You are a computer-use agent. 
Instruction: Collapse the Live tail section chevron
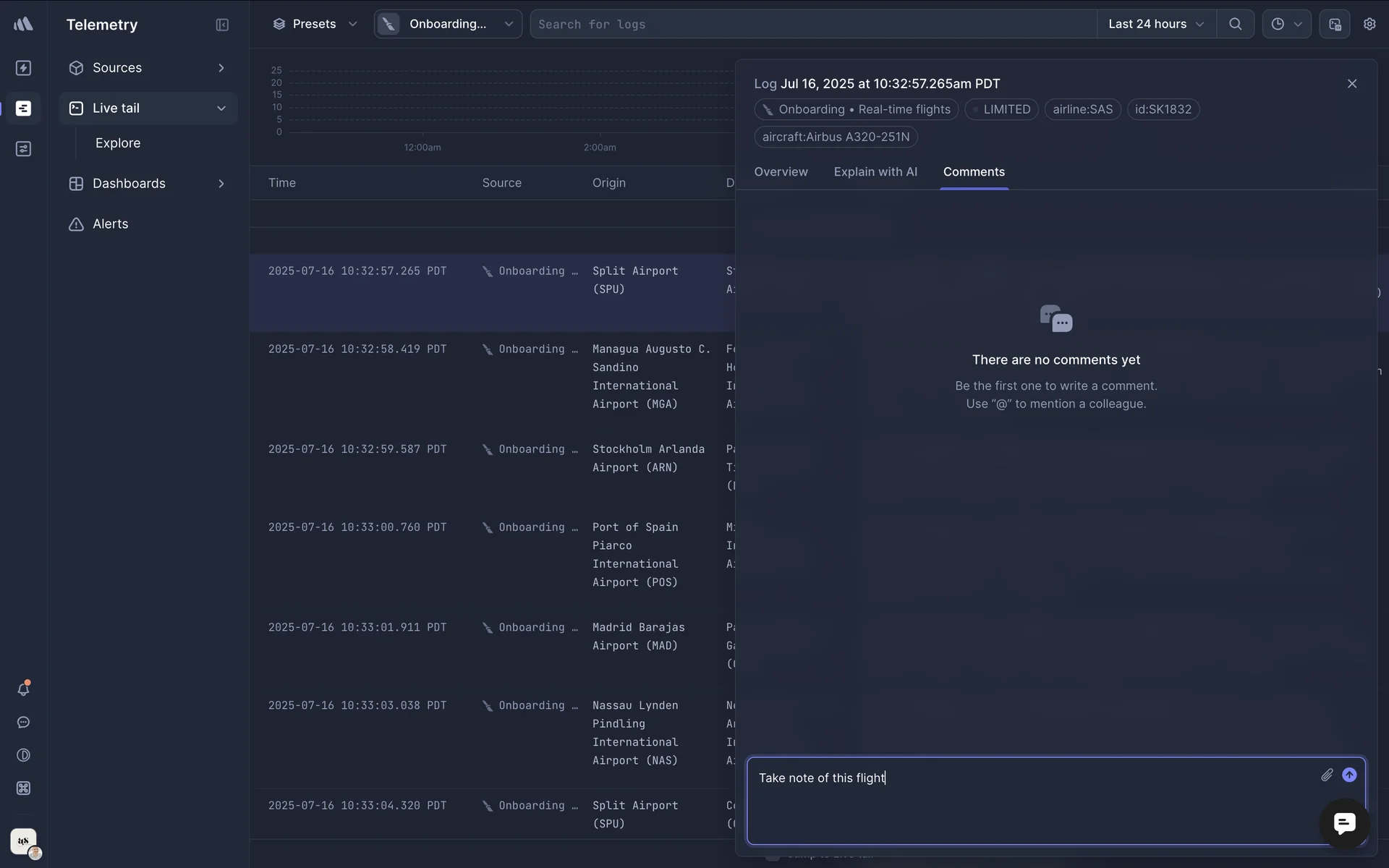[x=221, y=109]
